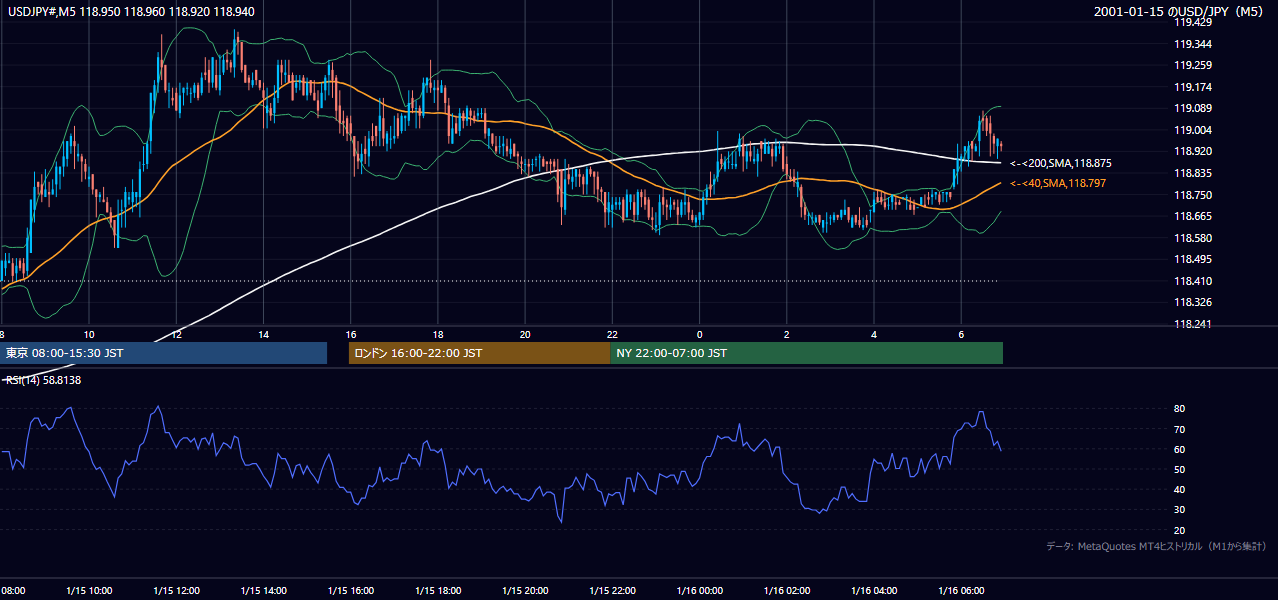Click the 1/16 02:00 date label
The height and width of the screenshot is (600, 1278).
(786, 590)
